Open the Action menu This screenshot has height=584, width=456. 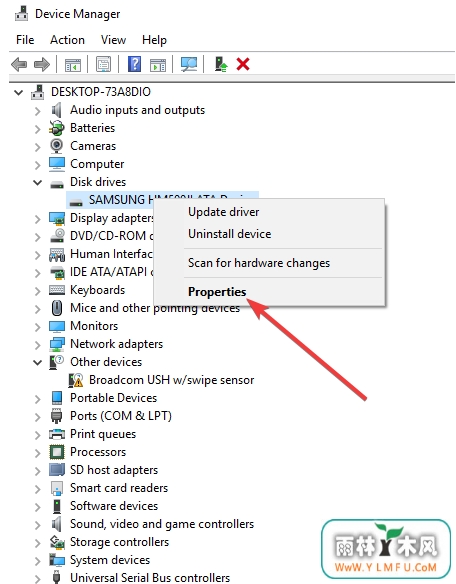click(67, 40)
